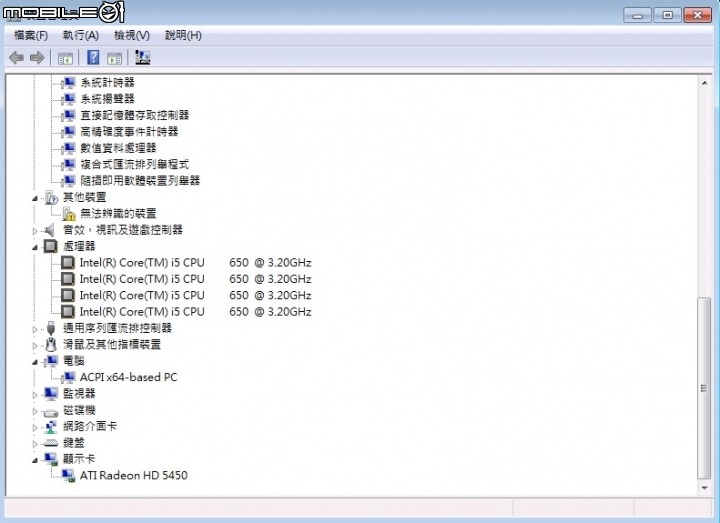Select 高精確度事件計時器 device icon
720x523 pixels.
[69, 132]
